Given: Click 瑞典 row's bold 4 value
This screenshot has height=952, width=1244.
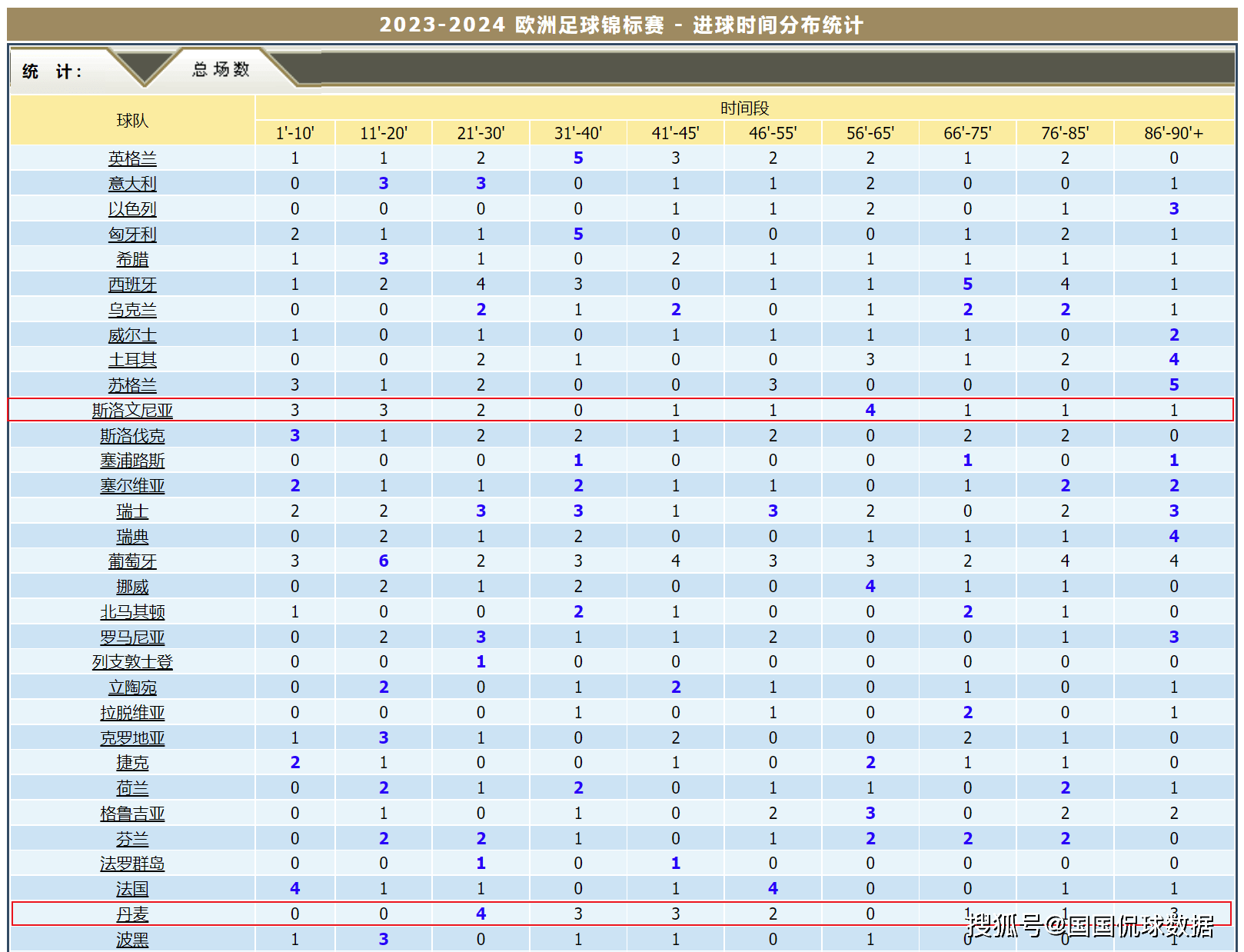Looking at the screenshot, I should 1174,537.
